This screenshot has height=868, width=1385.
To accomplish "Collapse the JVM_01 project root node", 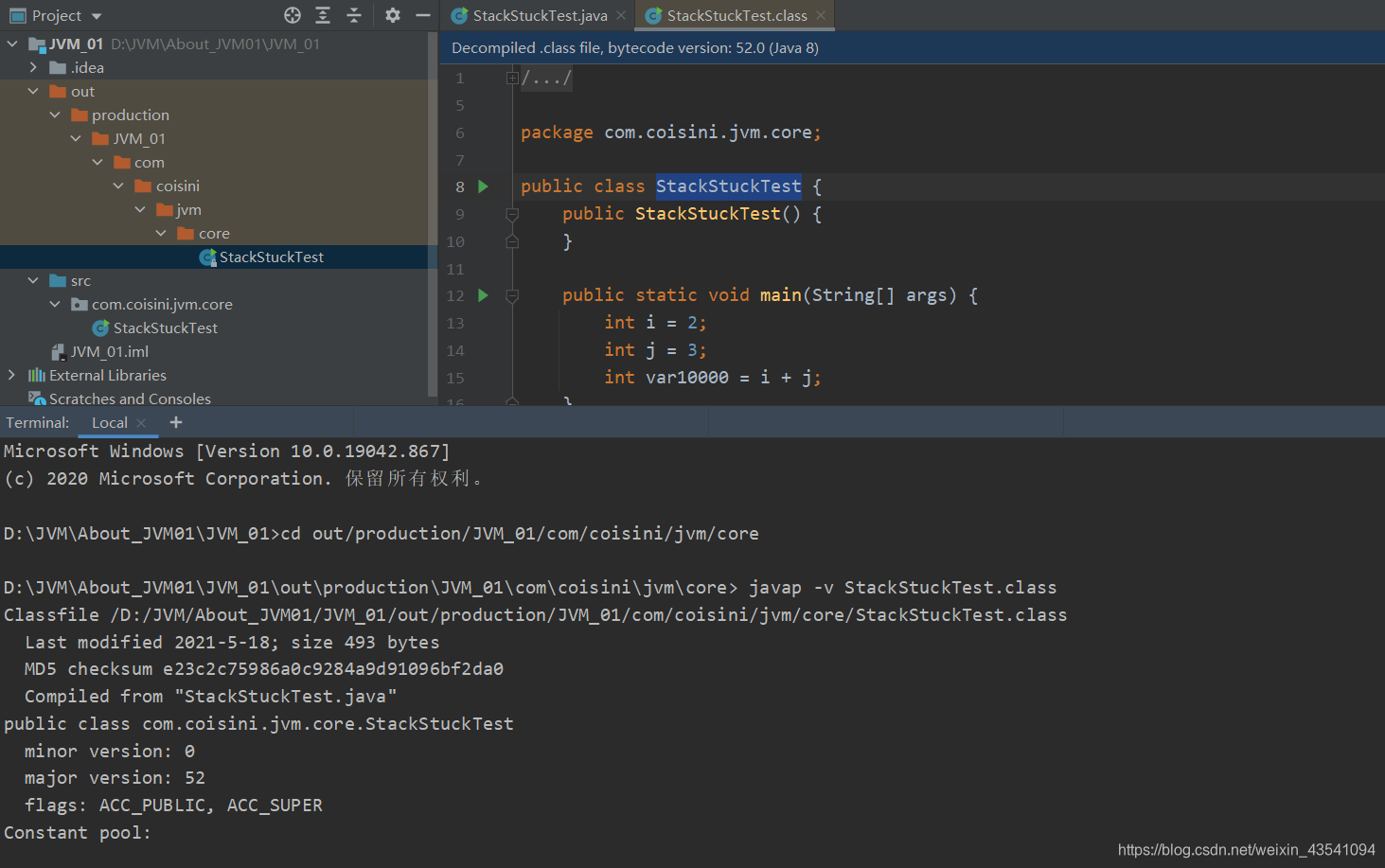I will [x=12, y=44].
